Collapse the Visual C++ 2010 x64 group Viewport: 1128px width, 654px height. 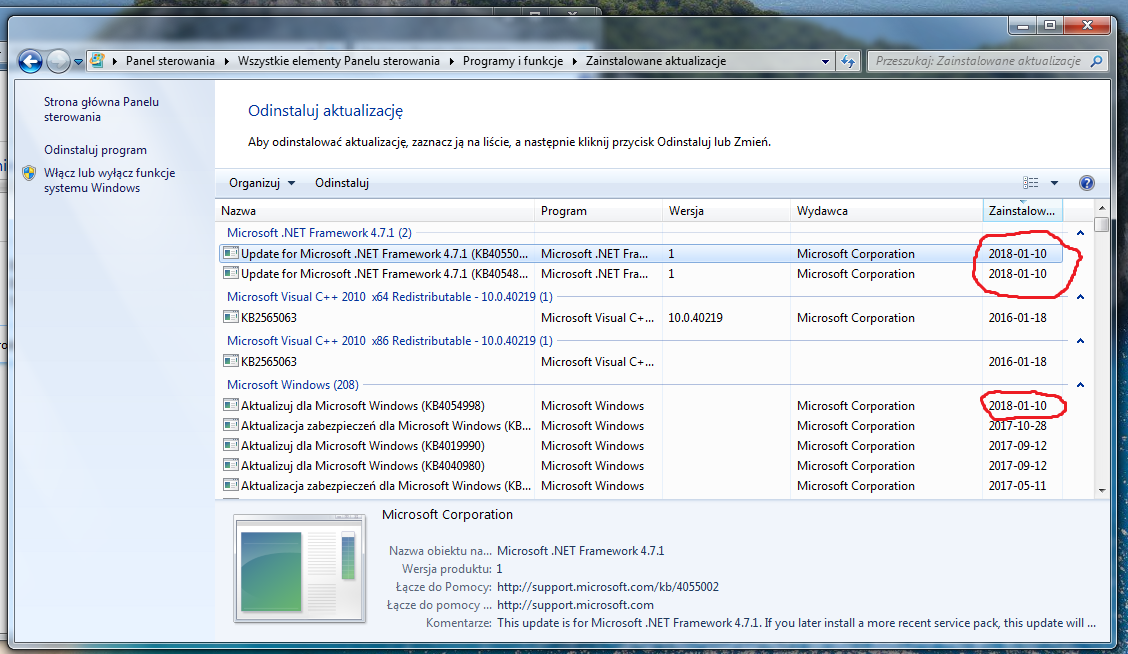pos(1080,297)
